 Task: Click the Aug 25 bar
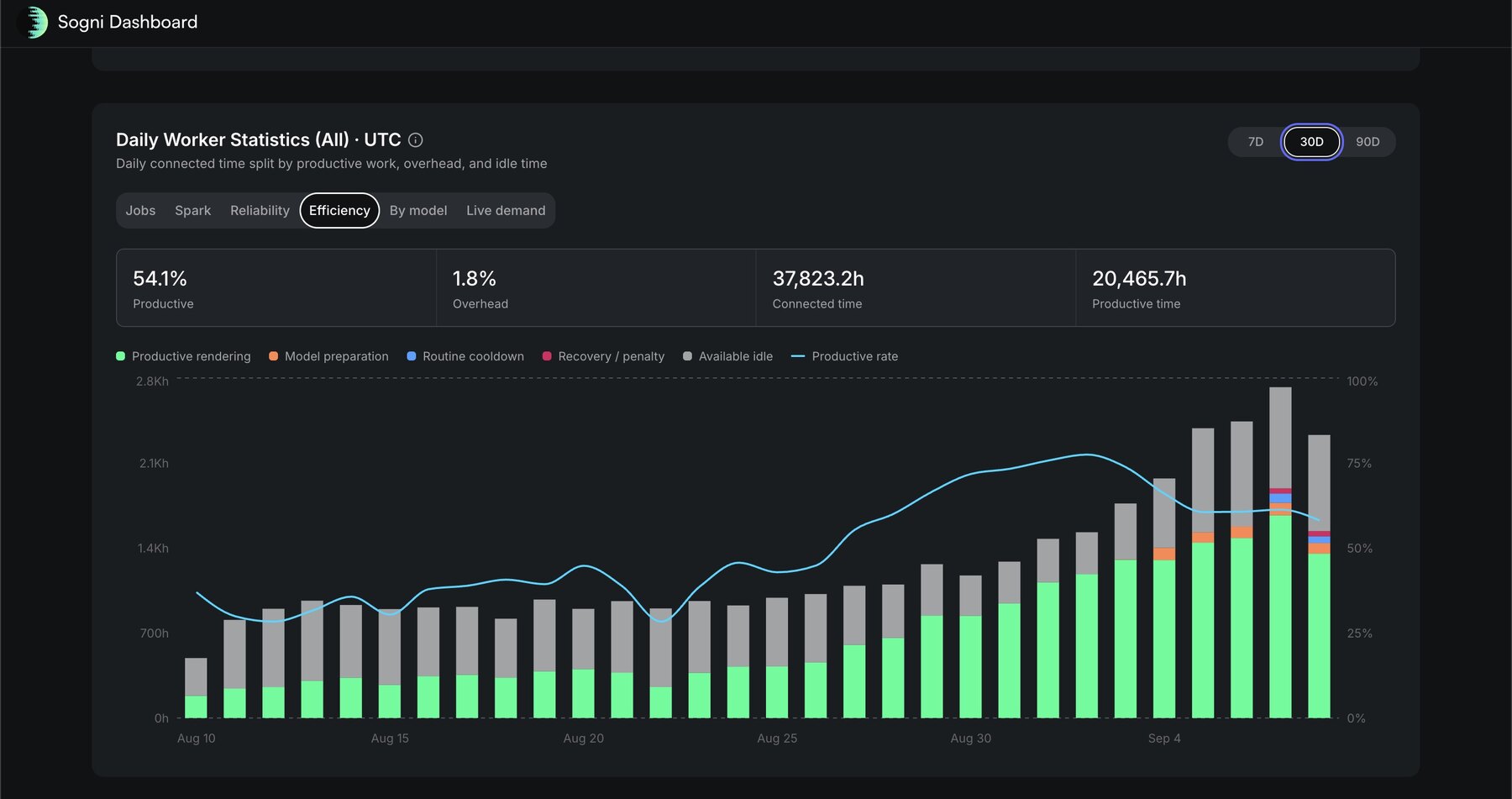[777, 658]
